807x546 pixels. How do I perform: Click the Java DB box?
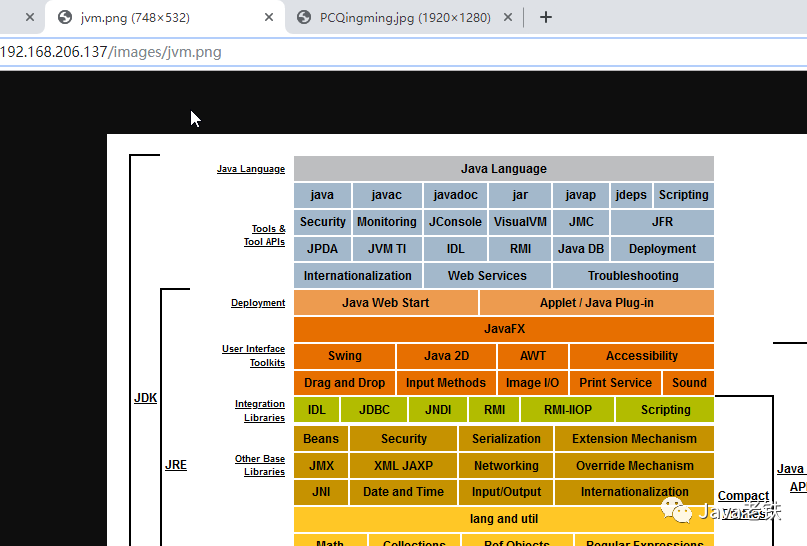581,249
